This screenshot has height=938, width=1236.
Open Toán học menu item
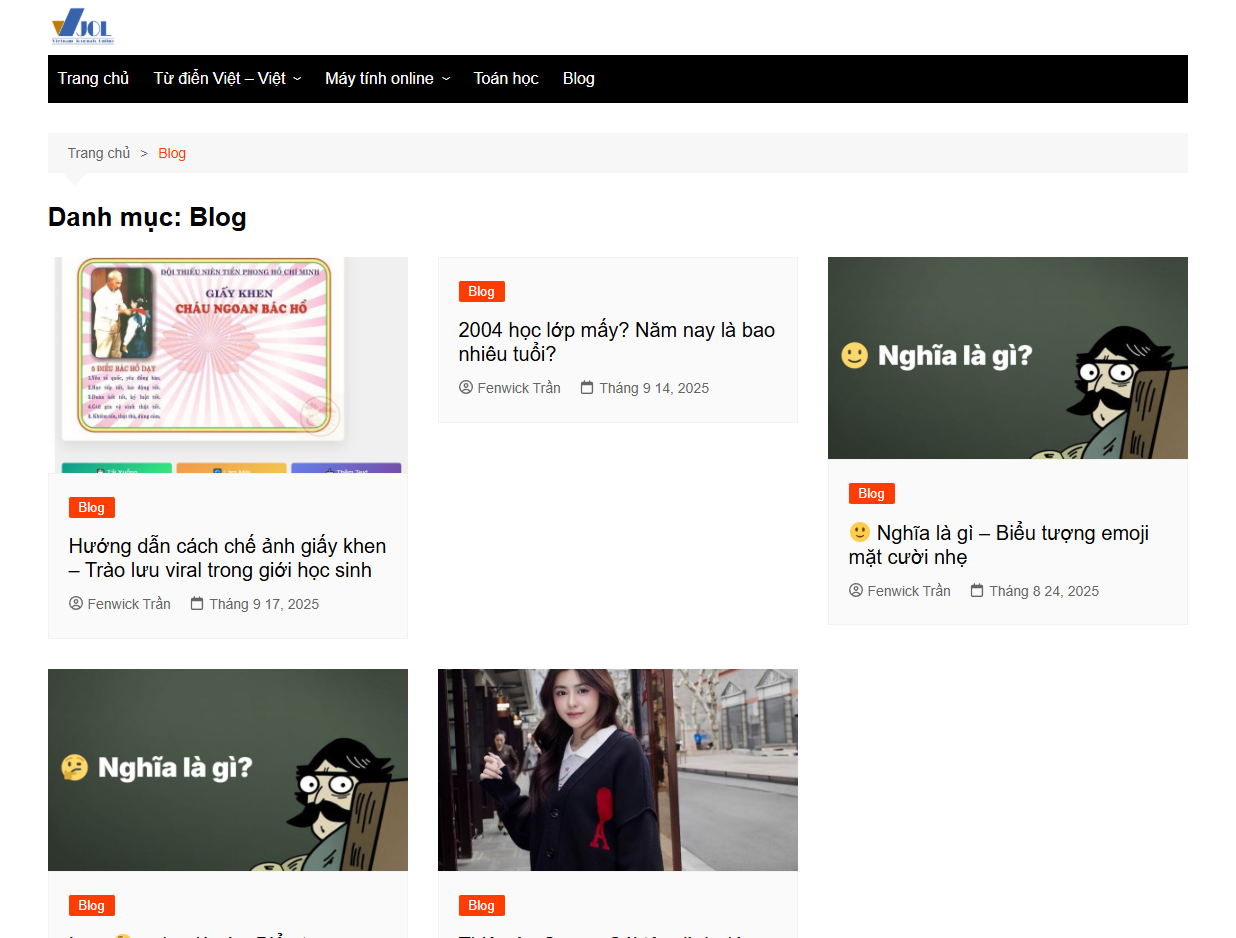(x=506, y=79)
